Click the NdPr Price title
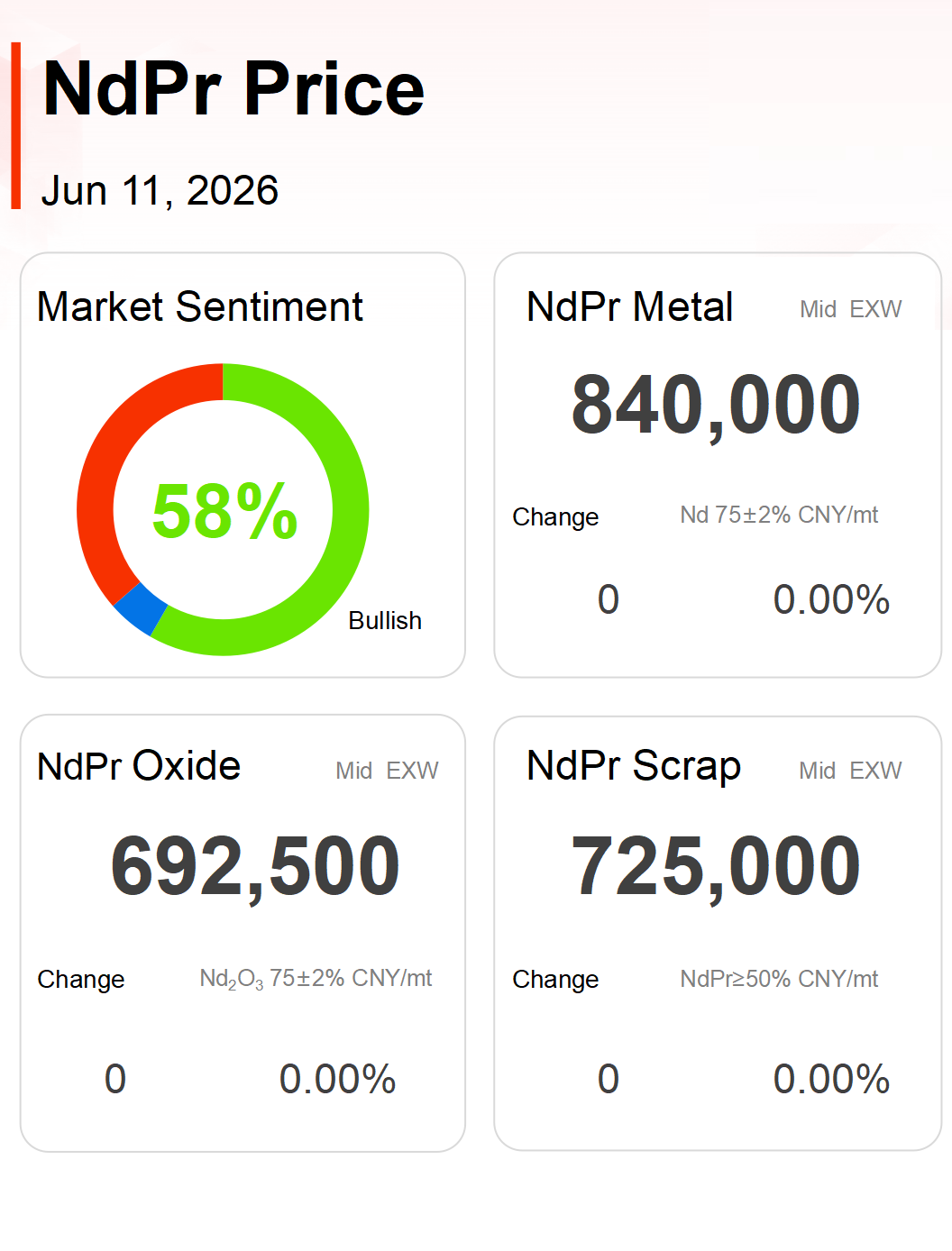 coord(233,88)
